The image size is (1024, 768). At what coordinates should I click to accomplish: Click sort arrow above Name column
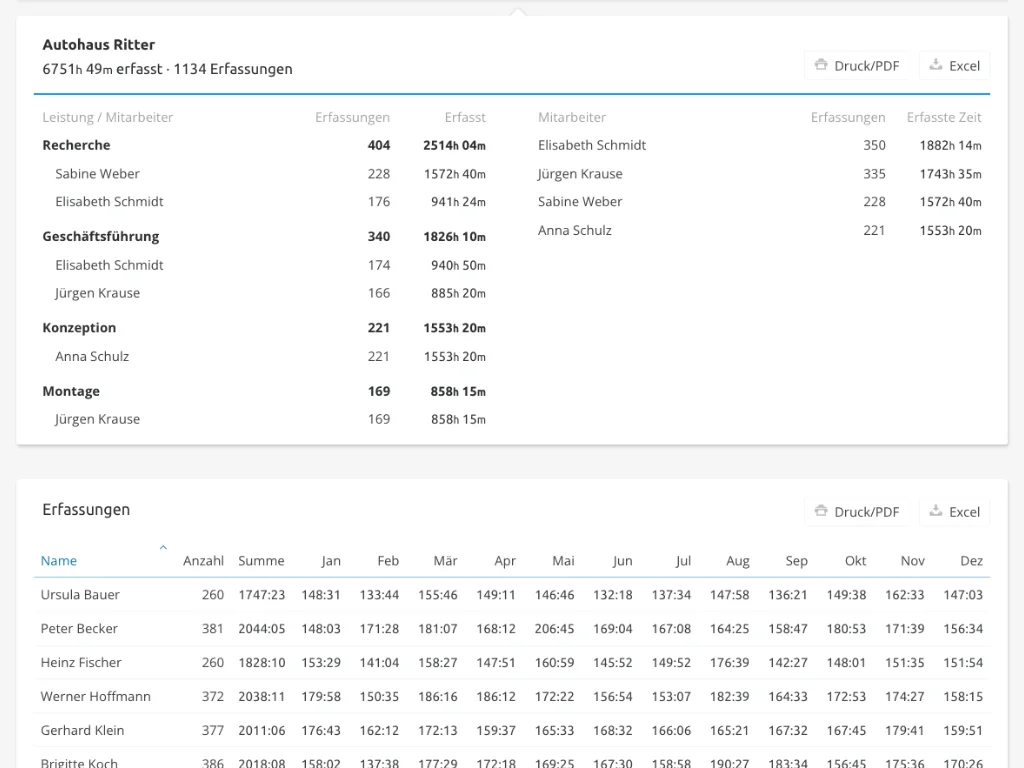click(163, 547)
